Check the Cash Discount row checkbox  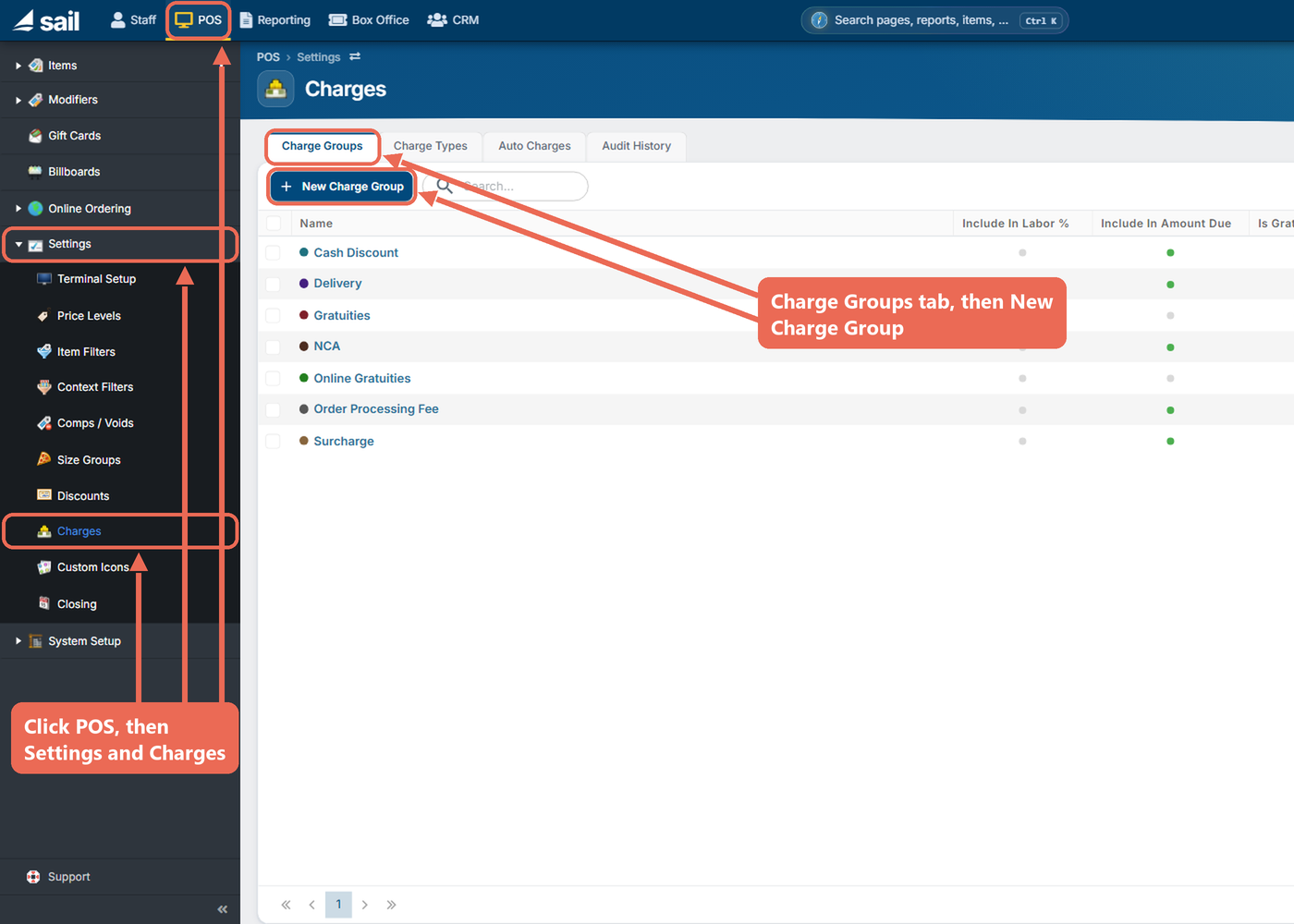pos(273,253)
